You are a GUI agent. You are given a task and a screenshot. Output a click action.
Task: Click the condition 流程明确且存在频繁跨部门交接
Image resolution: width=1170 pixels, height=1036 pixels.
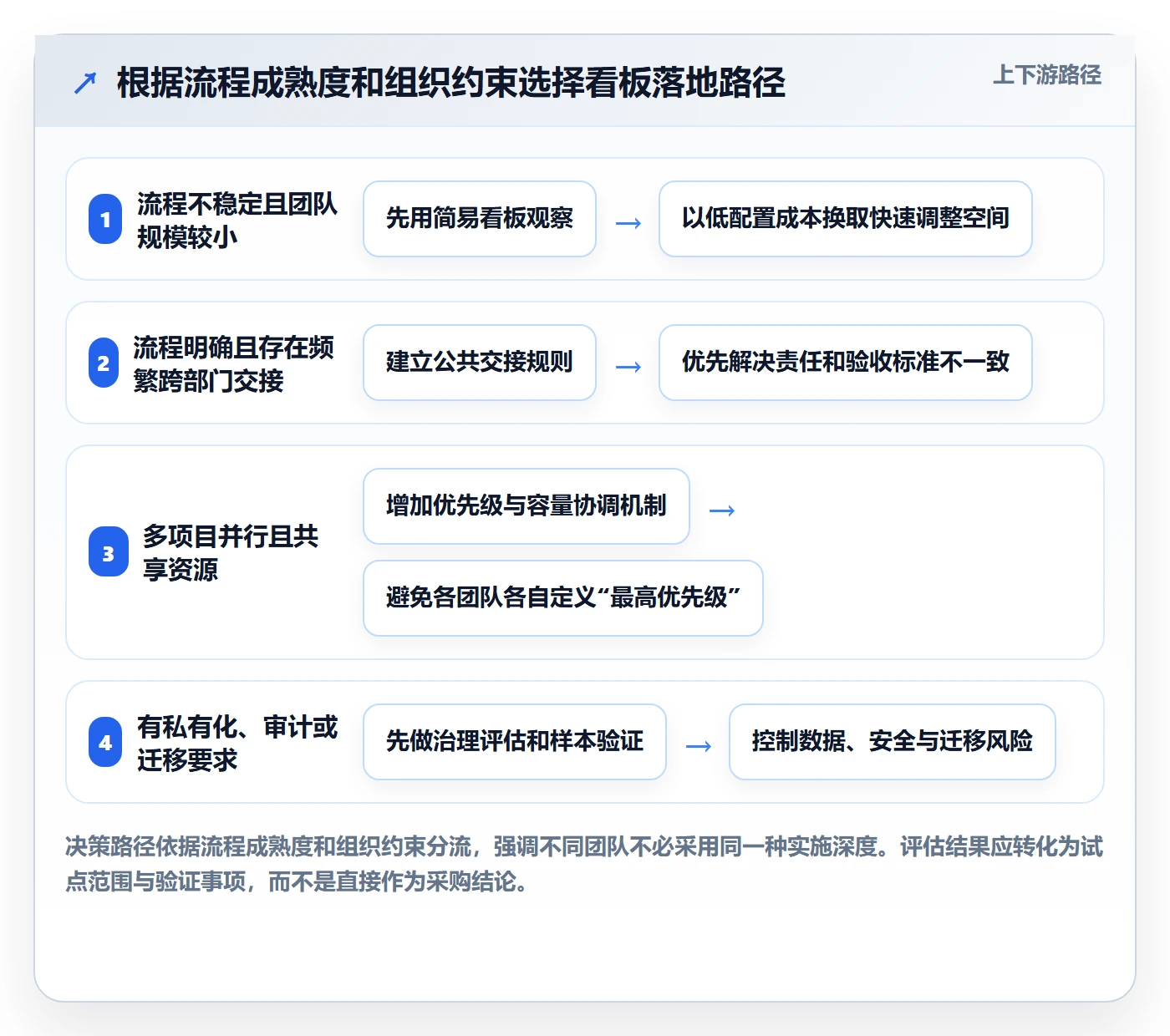tap(234, 363)
